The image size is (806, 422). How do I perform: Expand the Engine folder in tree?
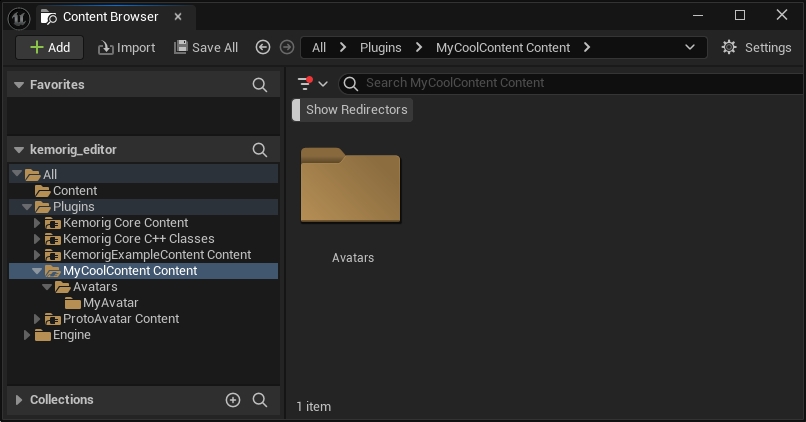[28, 335]
